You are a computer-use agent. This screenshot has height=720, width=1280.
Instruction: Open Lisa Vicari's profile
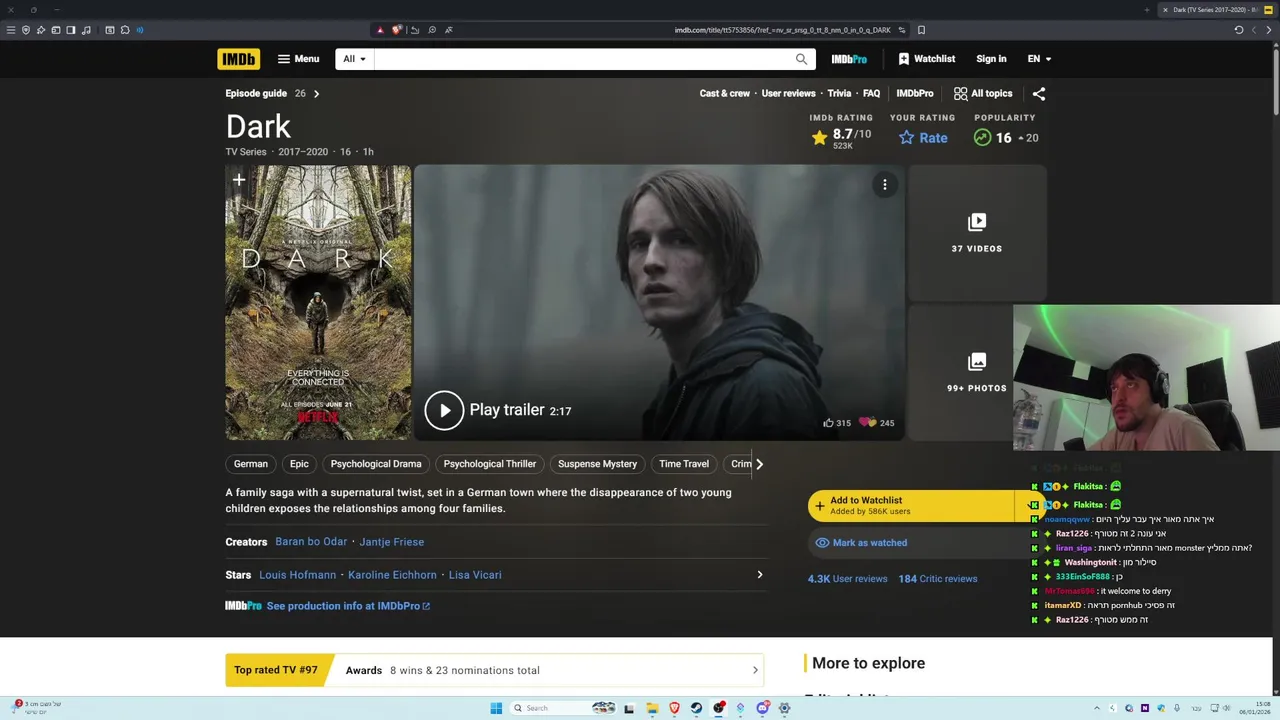point(475,575)
